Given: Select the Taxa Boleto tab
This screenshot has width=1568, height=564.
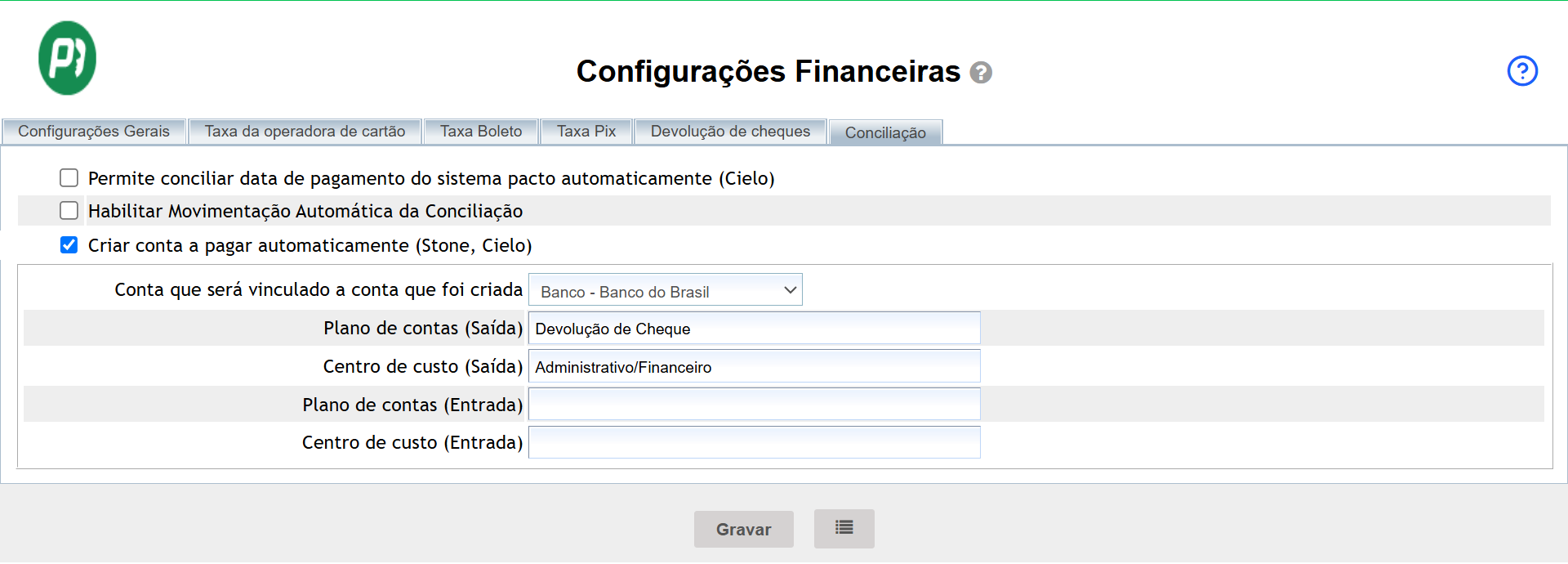Looking at the screenshot, I should coord(480,132).
